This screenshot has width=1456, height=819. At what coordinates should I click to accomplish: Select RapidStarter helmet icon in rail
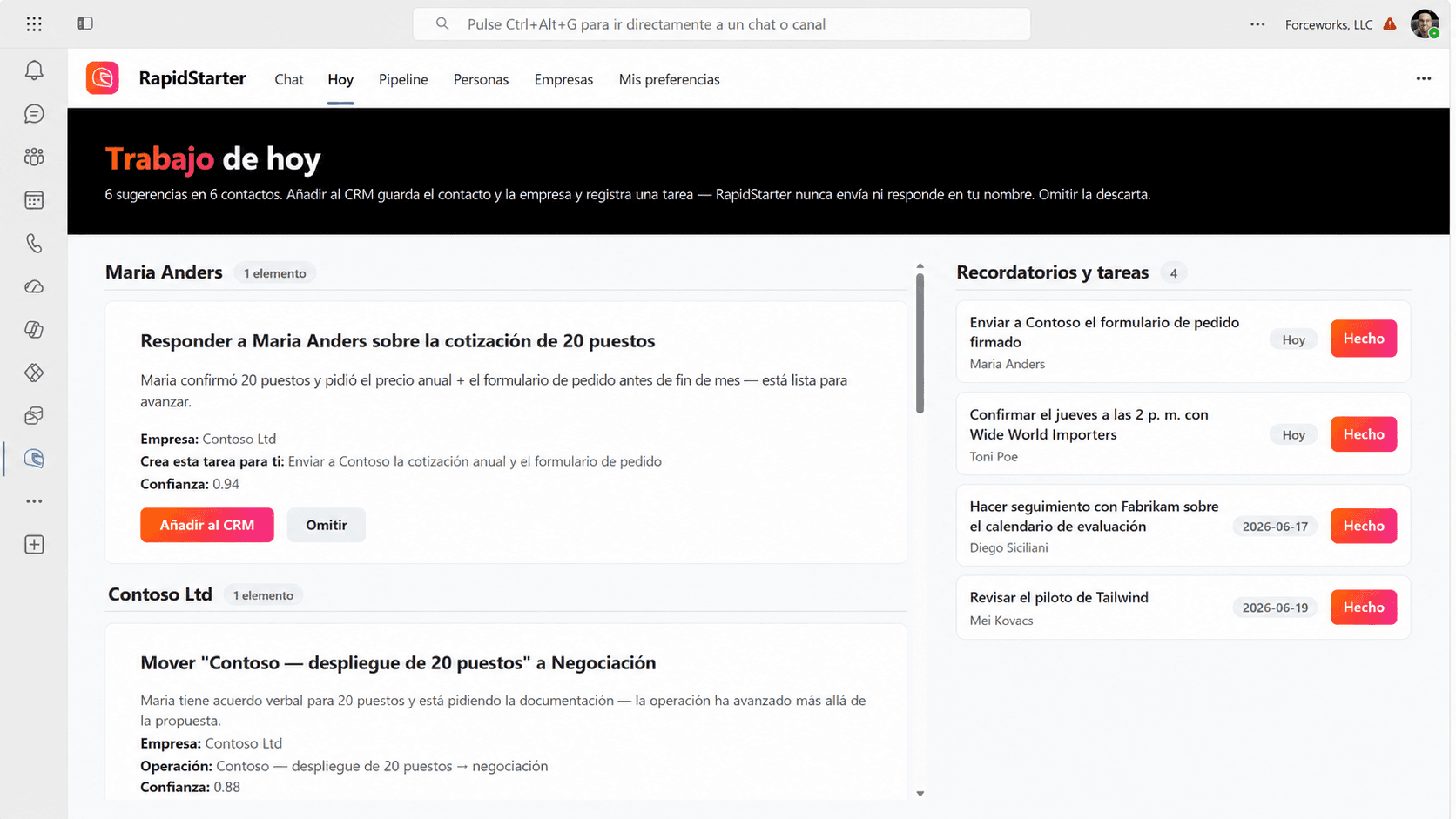[x=34, y=459]
